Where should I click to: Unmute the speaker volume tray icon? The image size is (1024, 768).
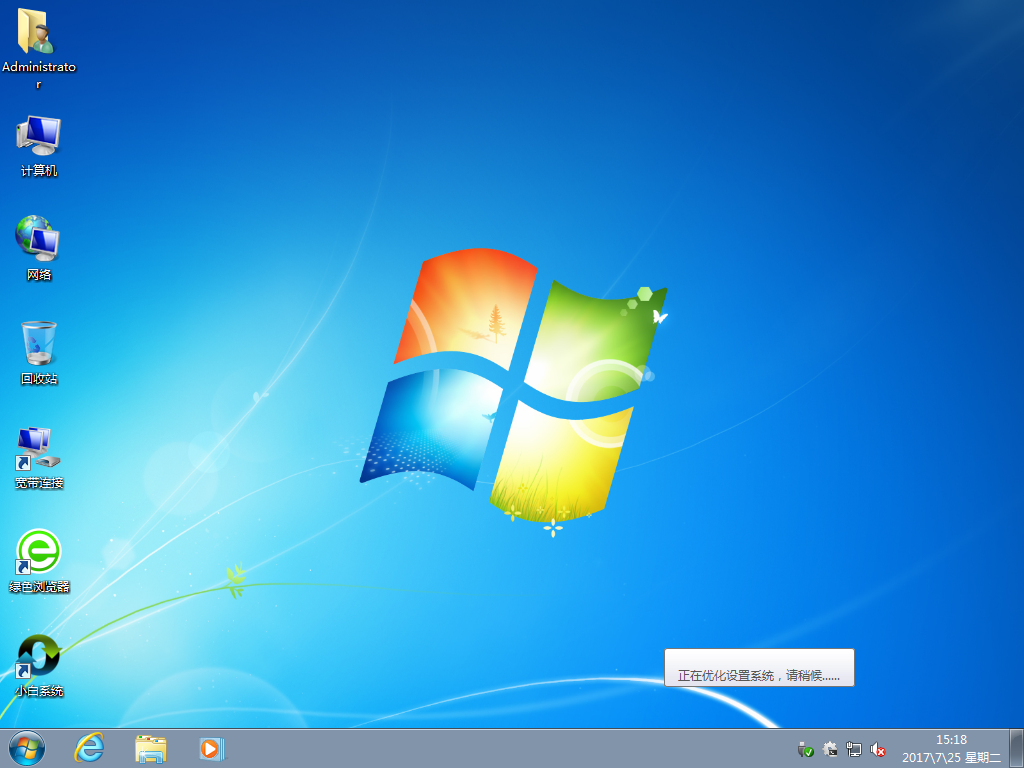click(x=878, y=749)
